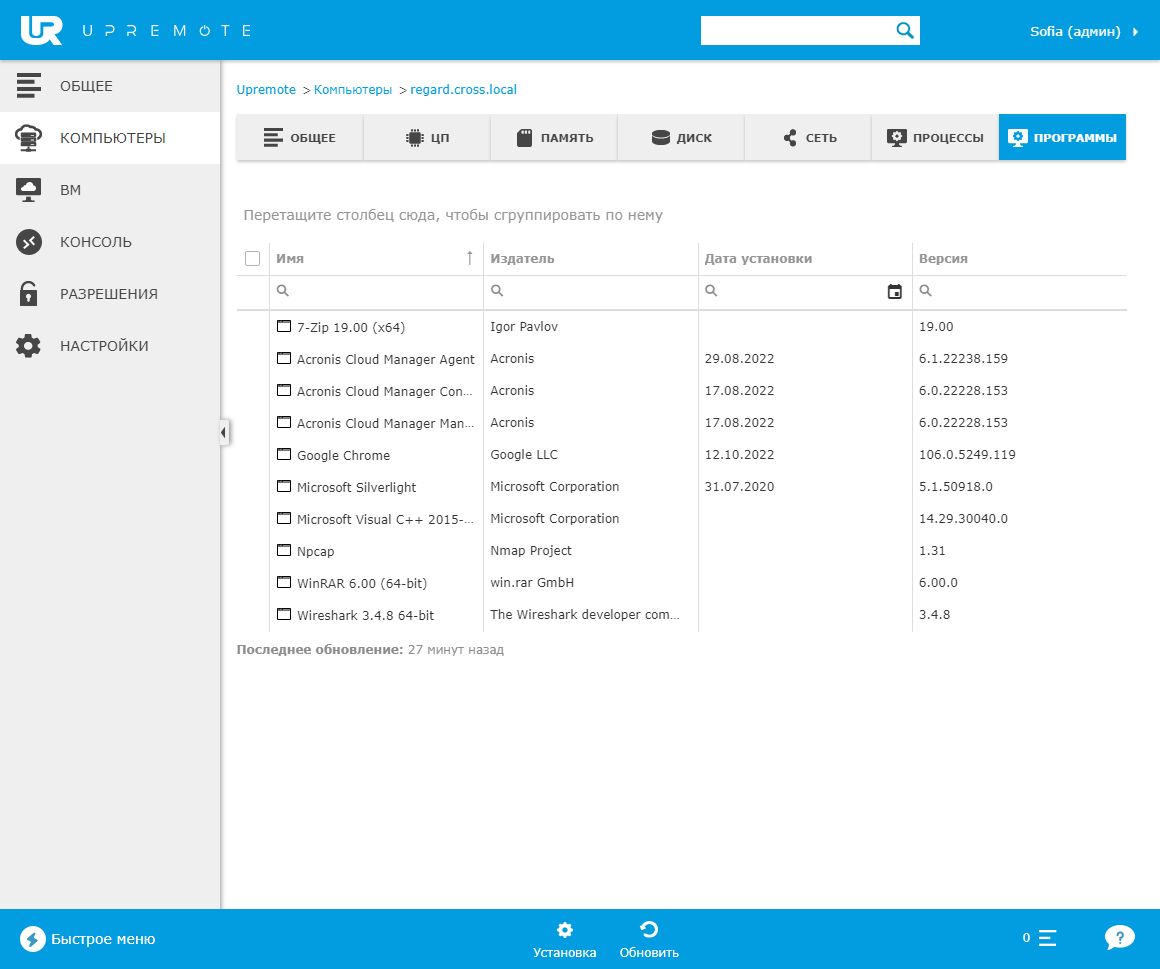Click the Установка button in bottom bar
Viewport: 1160px width, 969px height.
point(564,939)
